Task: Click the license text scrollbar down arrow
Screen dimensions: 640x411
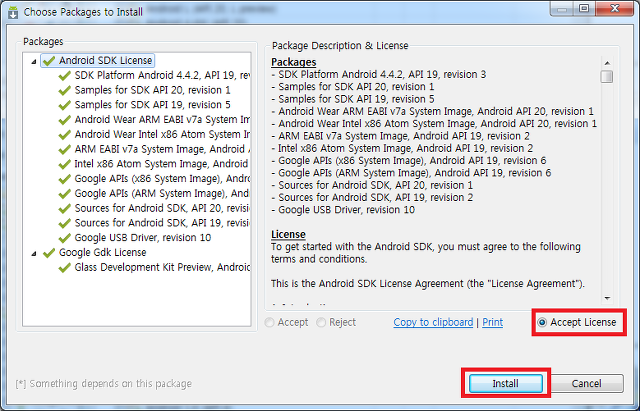Action: click(607, 298)
